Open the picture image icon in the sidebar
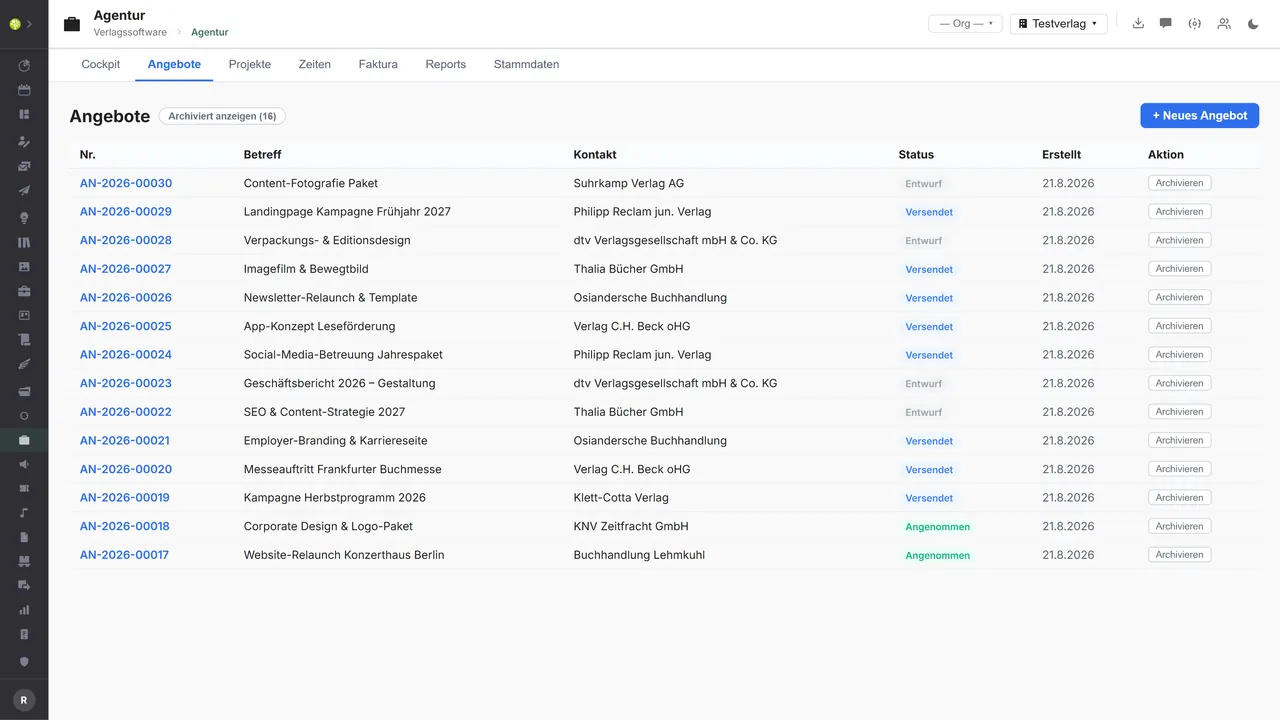Viewport: 1280px width, 720px height. click(24, 267)
